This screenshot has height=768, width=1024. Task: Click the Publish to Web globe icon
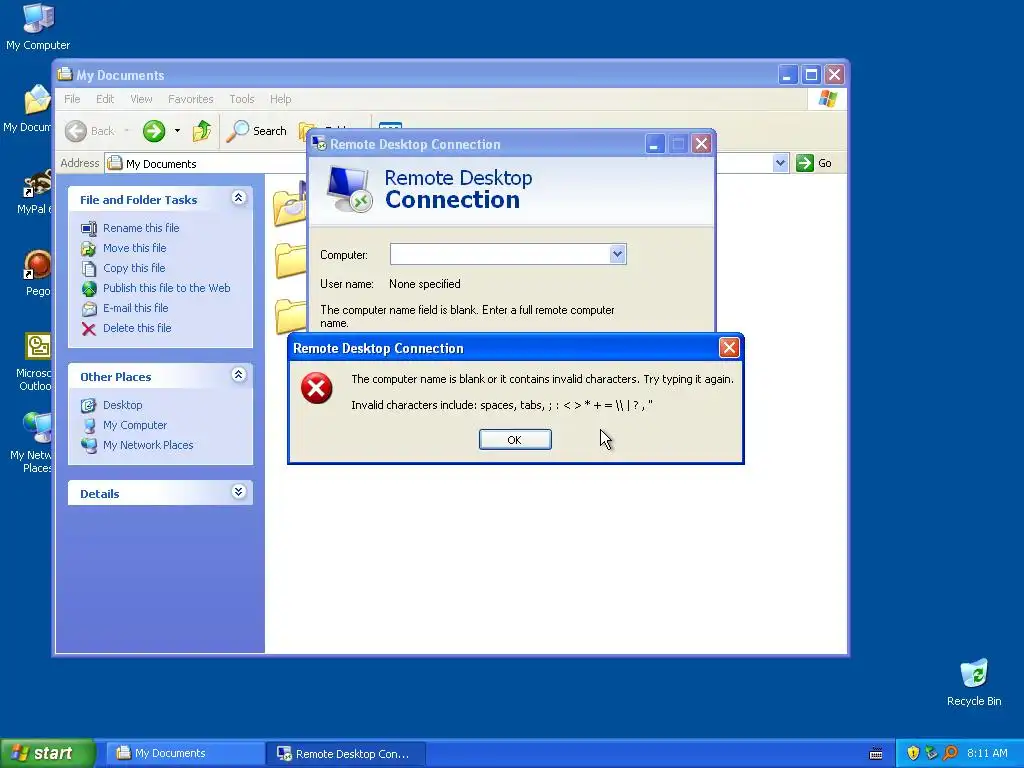tap(89, 289)
